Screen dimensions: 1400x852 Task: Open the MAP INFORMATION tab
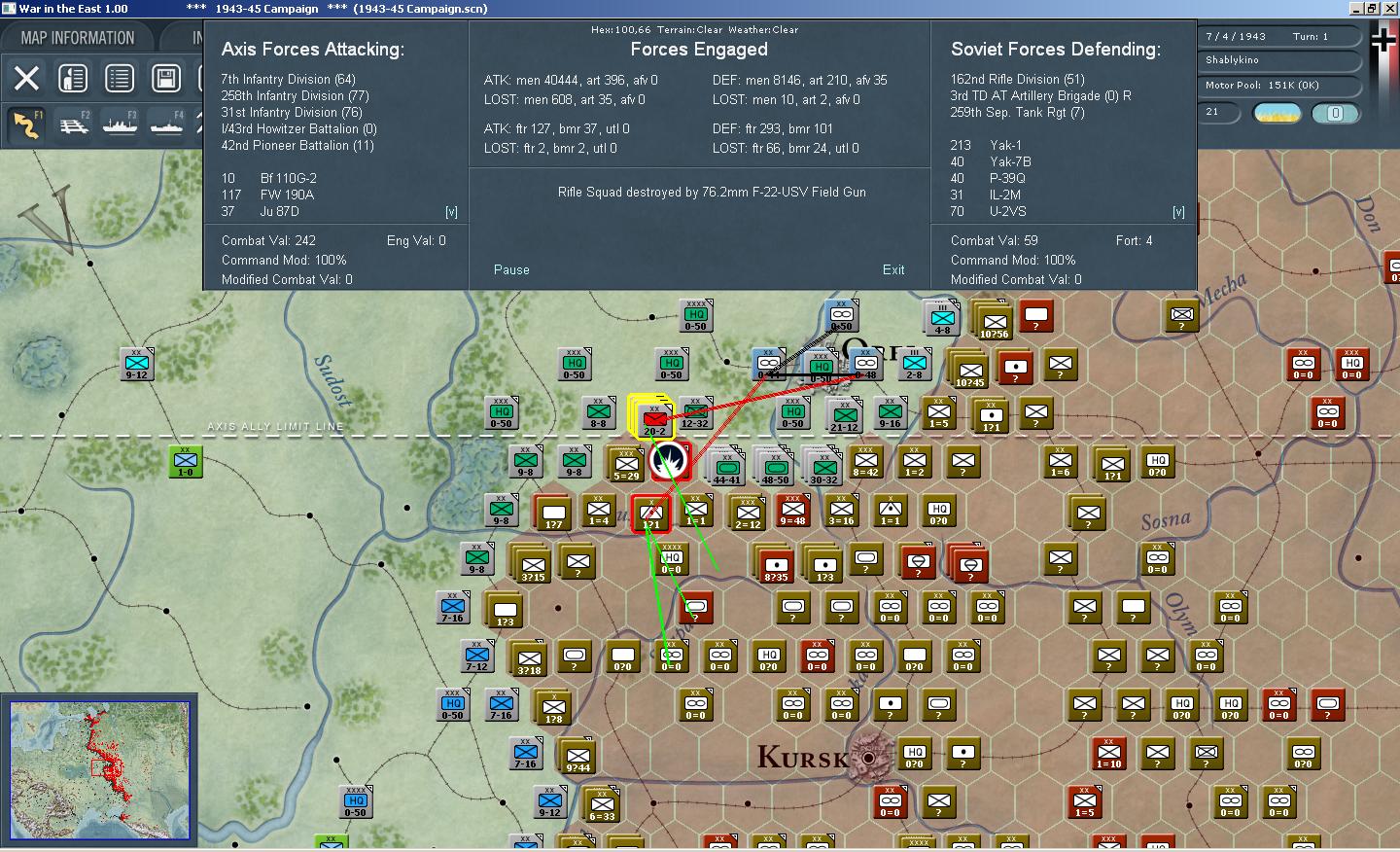click(78, 38)
